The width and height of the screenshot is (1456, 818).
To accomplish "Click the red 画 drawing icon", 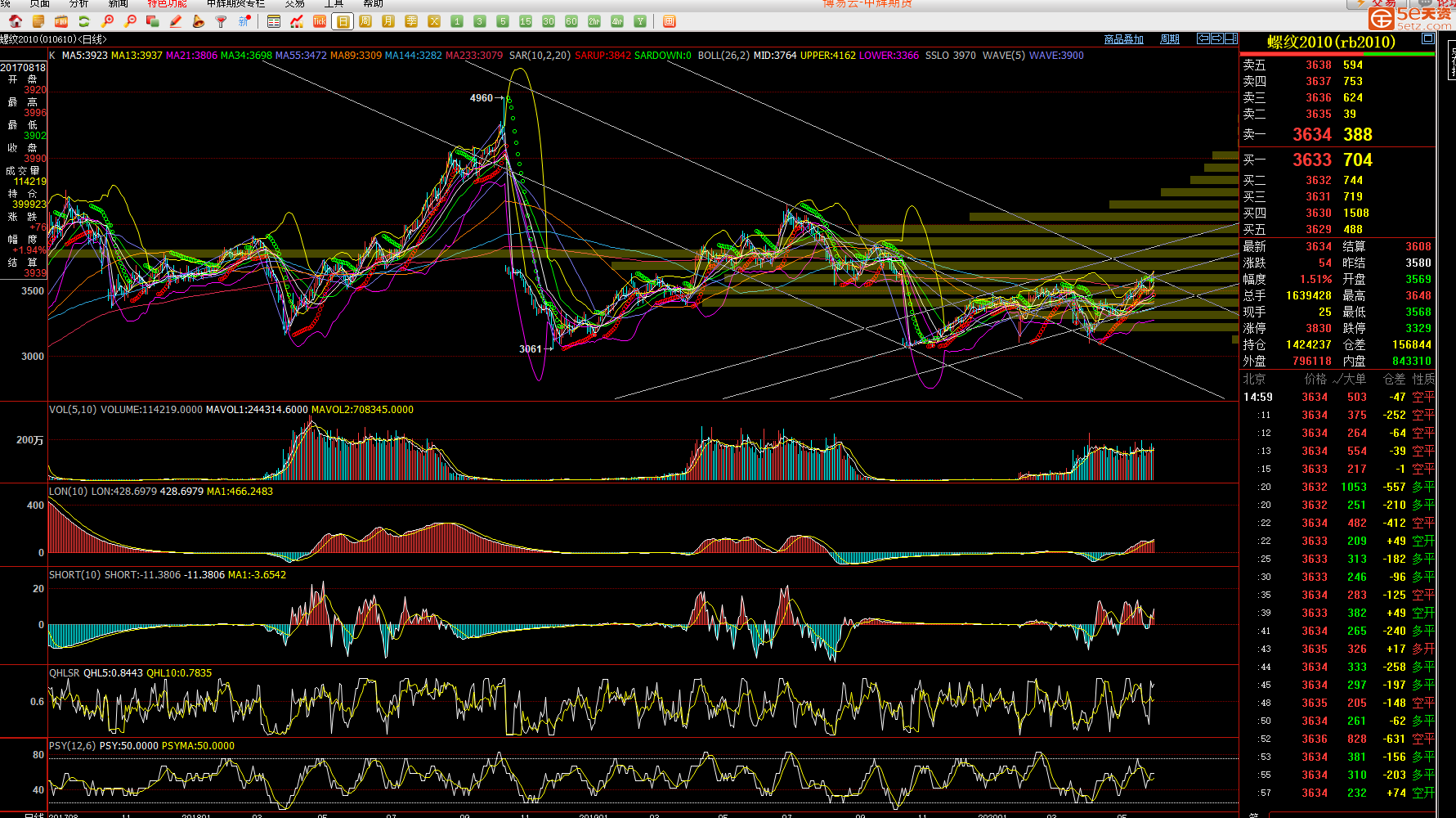I will (x=670, y=22).
